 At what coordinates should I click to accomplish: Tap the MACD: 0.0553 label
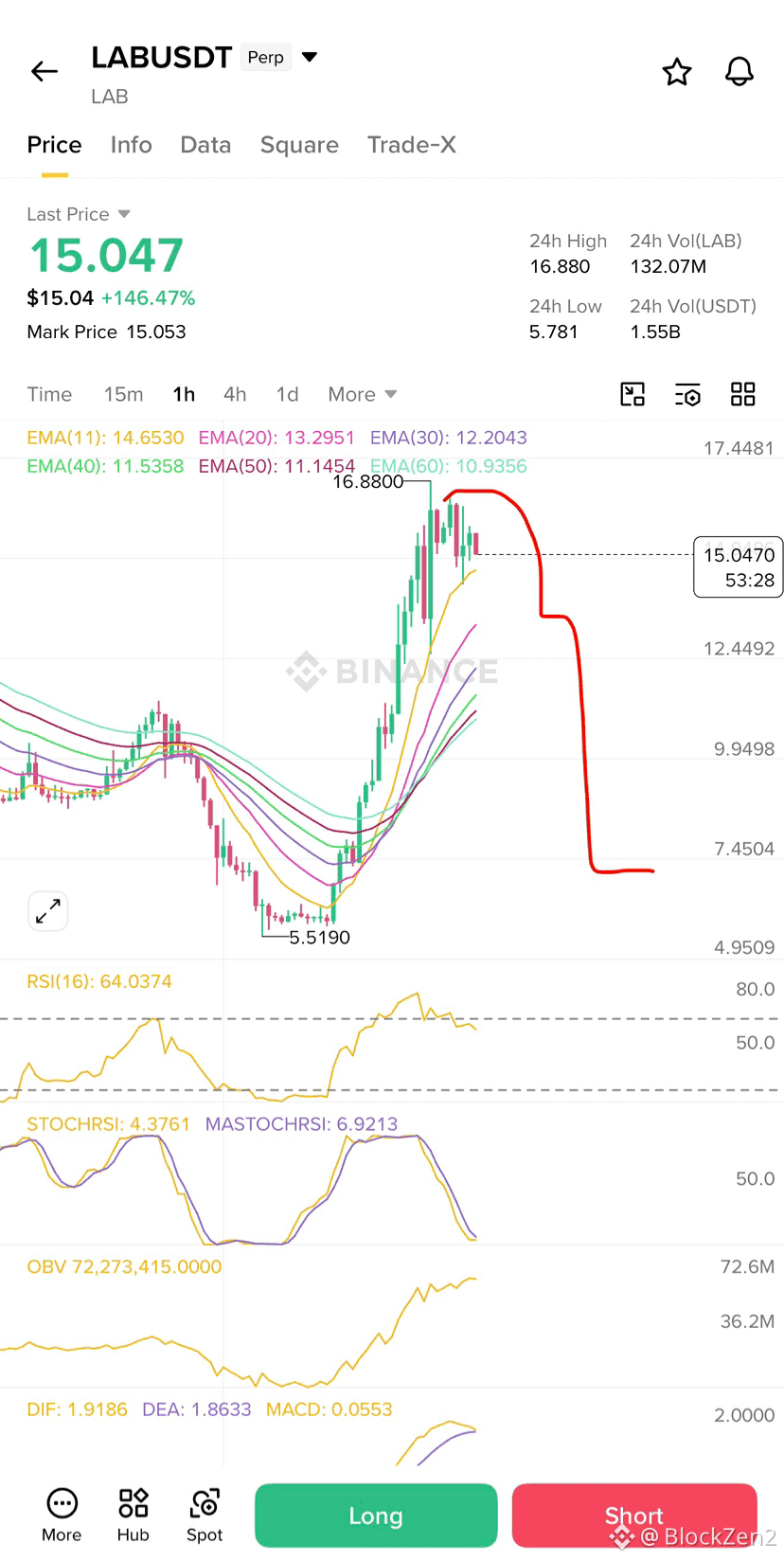[x=330, y=1409]
